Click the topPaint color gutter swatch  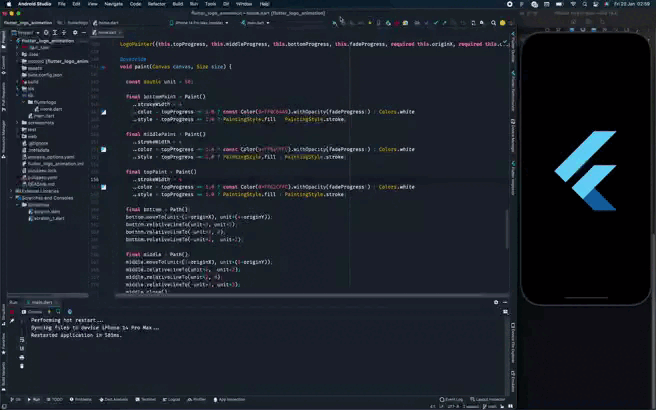(x=103, y=187)
